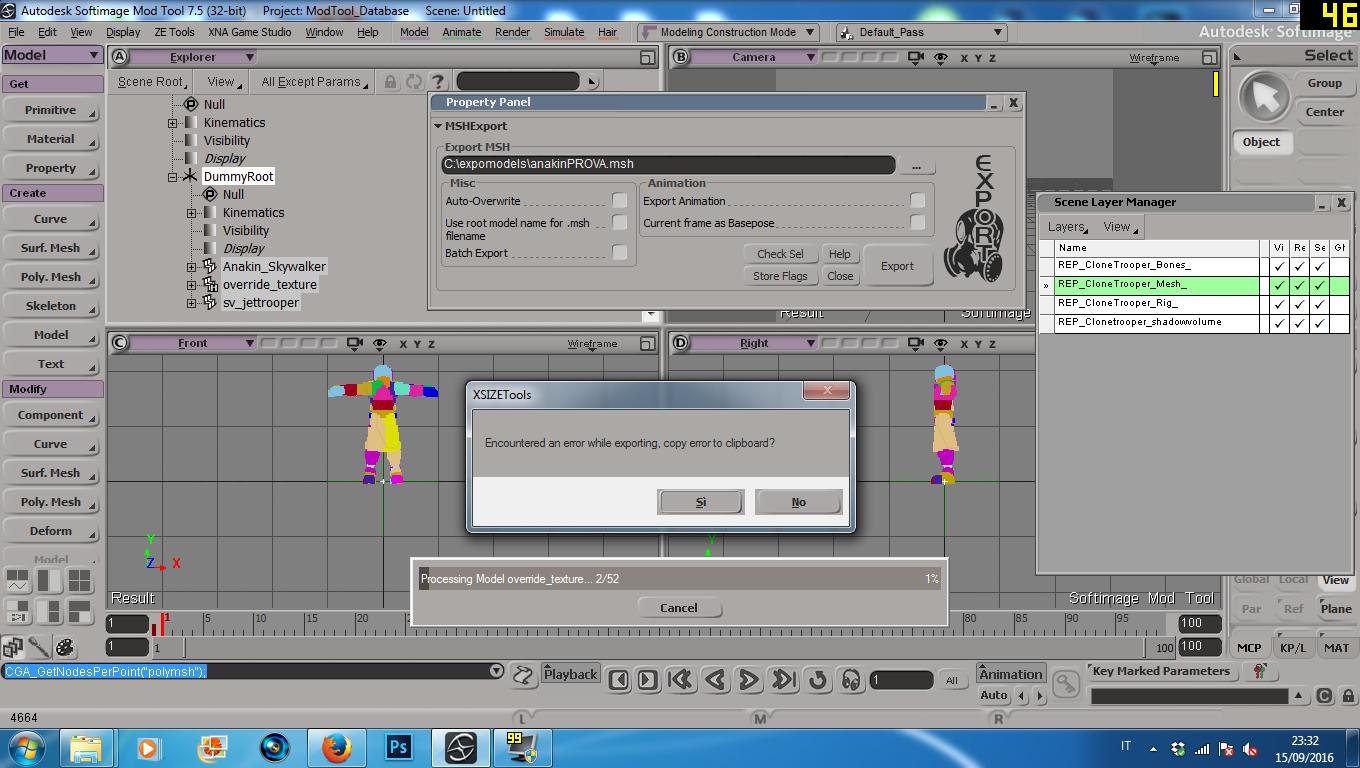Cancel the processing progress dialog
The height and width of the screenshot is (768, 1360).
point(679,608)
